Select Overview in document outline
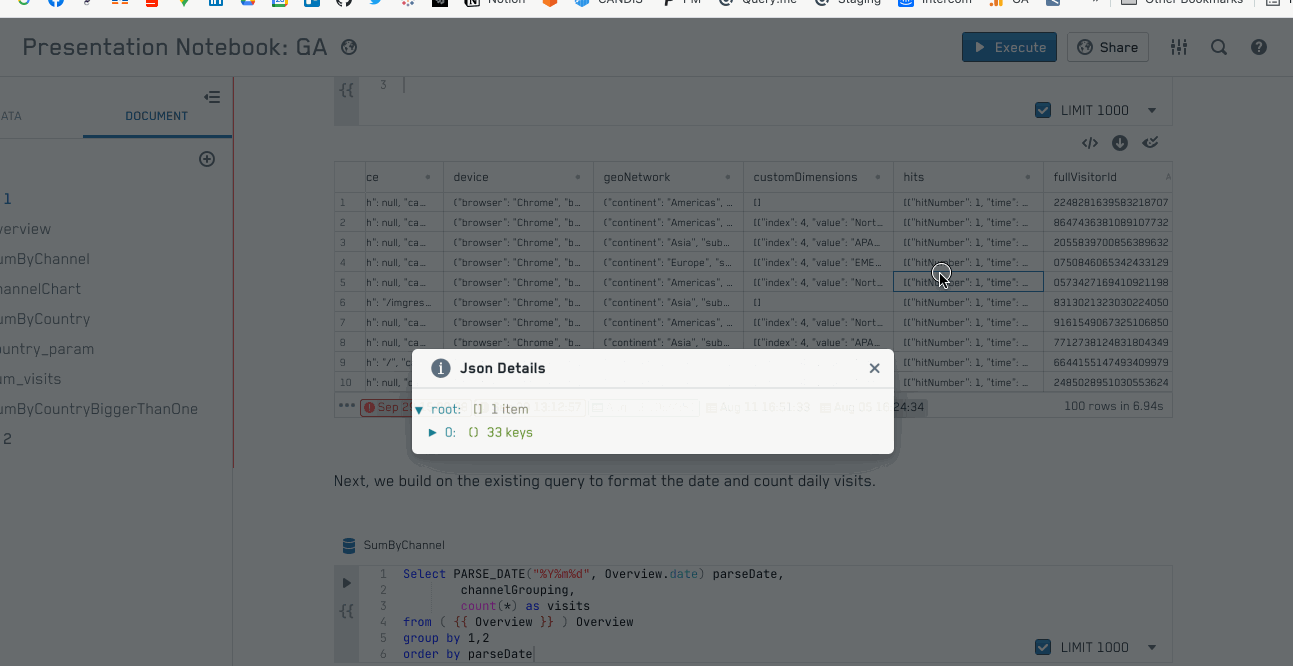1293x666 pixels. coord(25,229)
